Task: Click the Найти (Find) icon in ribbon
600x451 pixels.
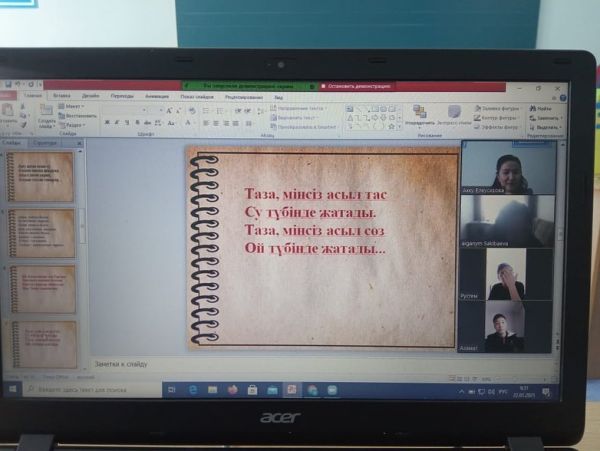Action: pos(541,107)
